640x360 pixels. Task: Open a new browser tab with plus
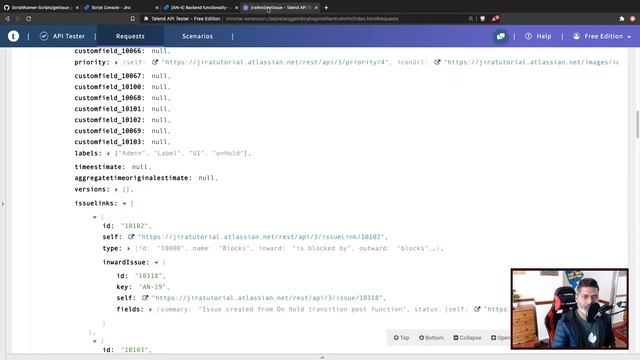coord(326,7)
